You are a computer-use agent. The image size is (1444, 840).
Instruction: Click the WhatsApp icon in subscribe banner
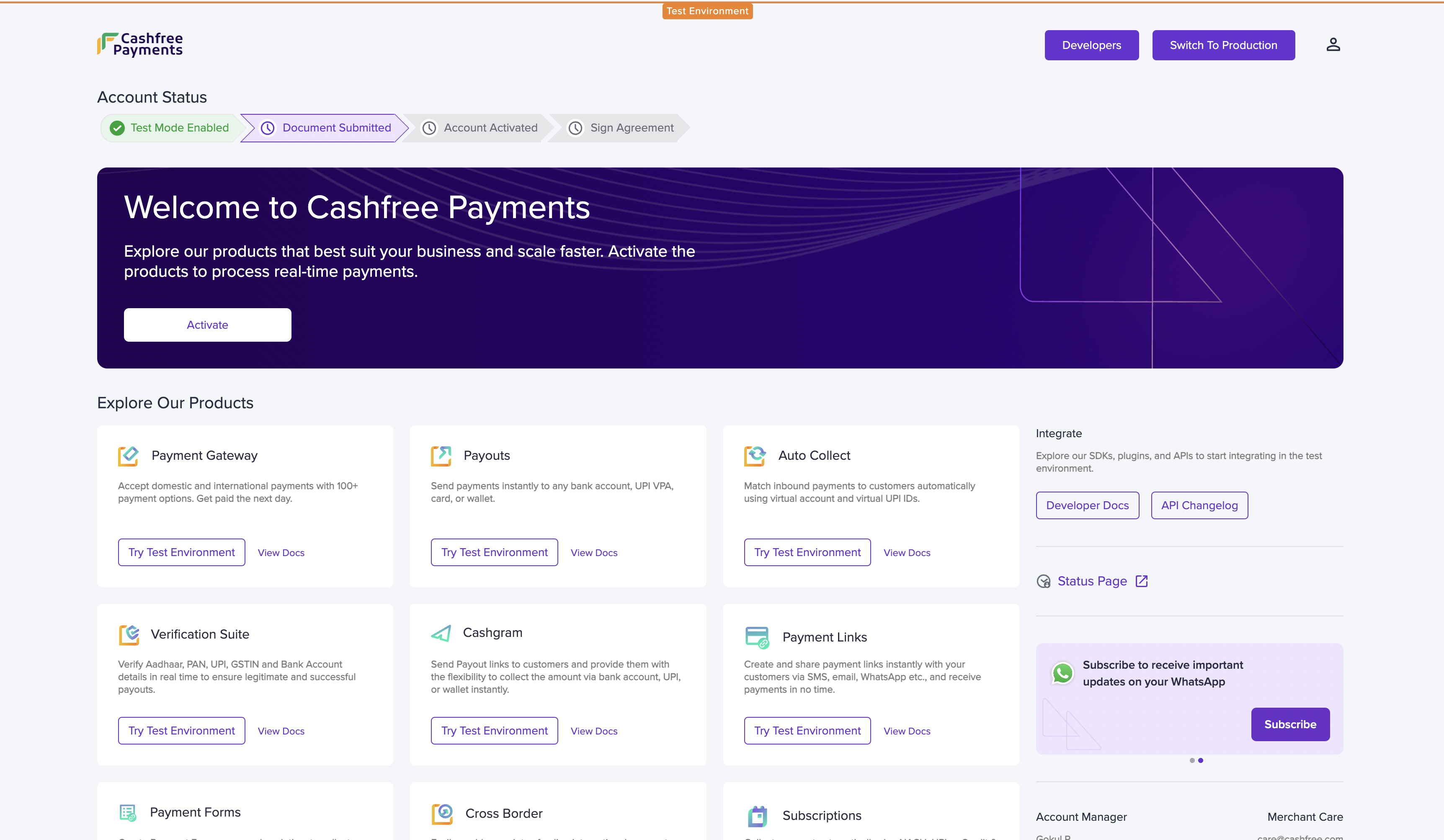click(1062, 673)
